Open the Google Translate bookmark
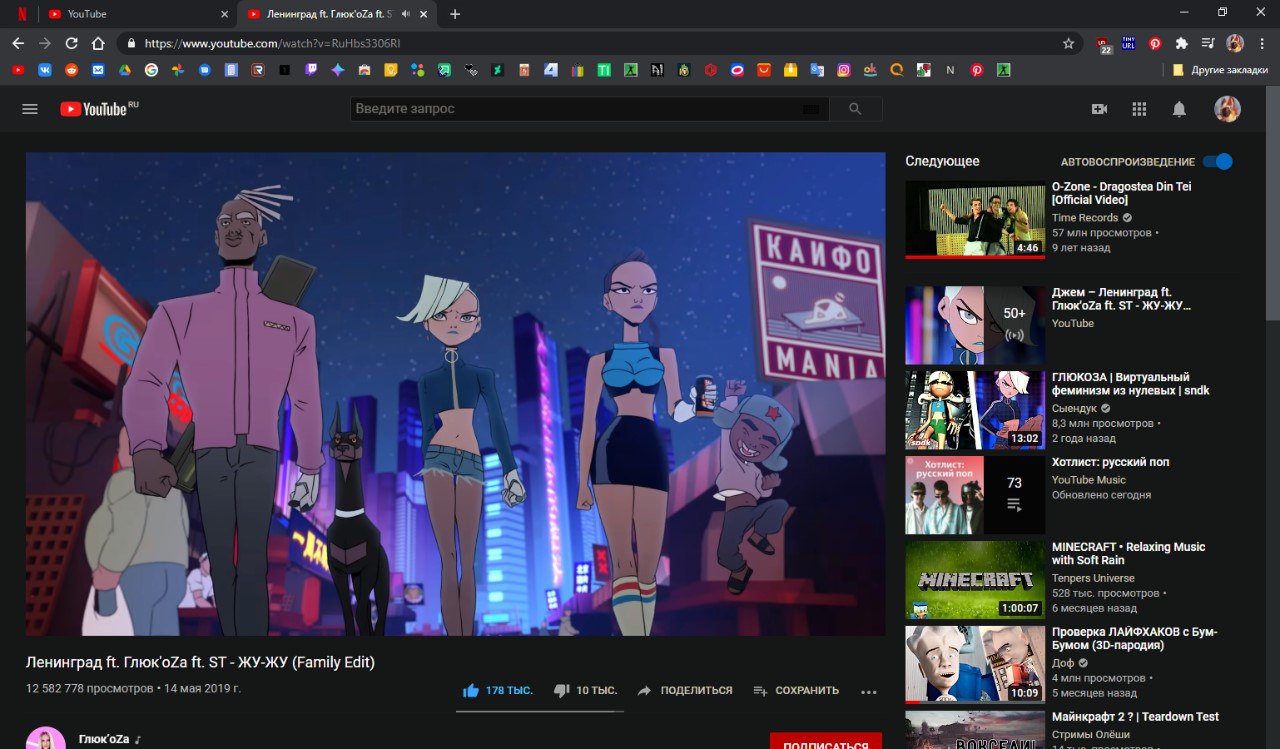This screenshot has width=1280, height=749. pos(817,70)
